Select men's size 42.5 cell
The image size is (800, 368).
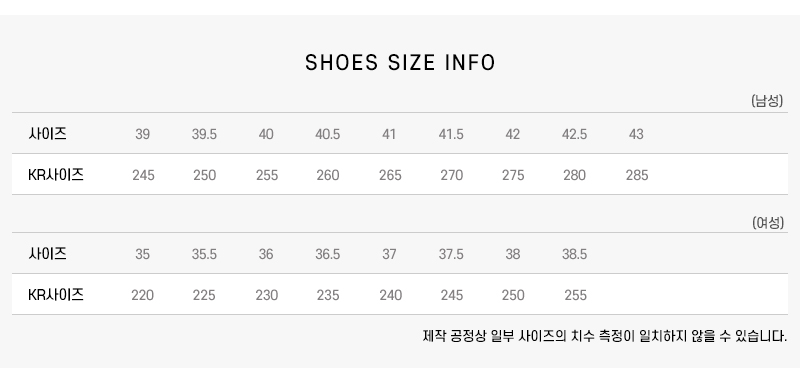[574, 134]
